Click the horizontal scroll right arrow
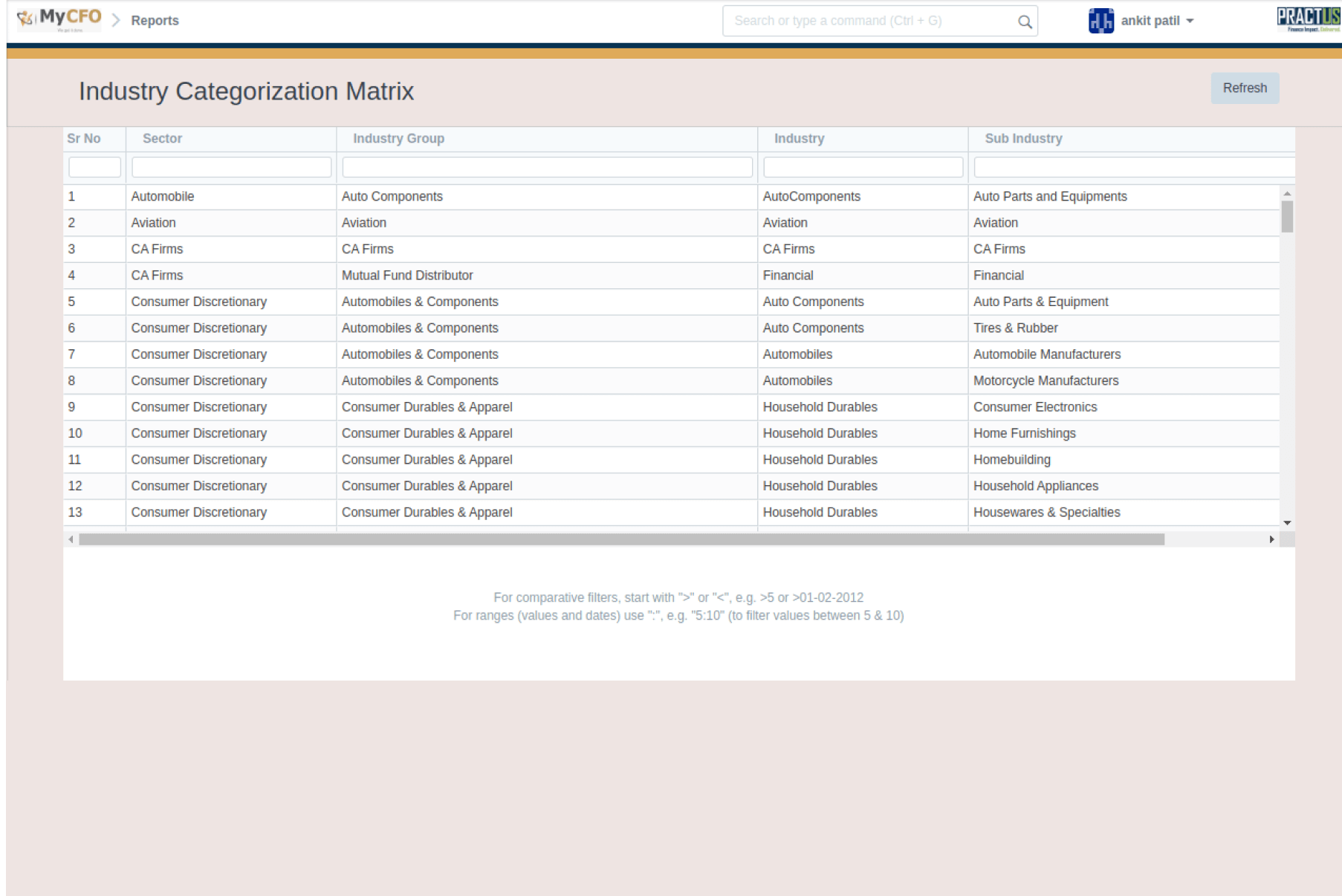This screenshot has width=1342, height=896. pyautogui.click(x=1271, y=539)
